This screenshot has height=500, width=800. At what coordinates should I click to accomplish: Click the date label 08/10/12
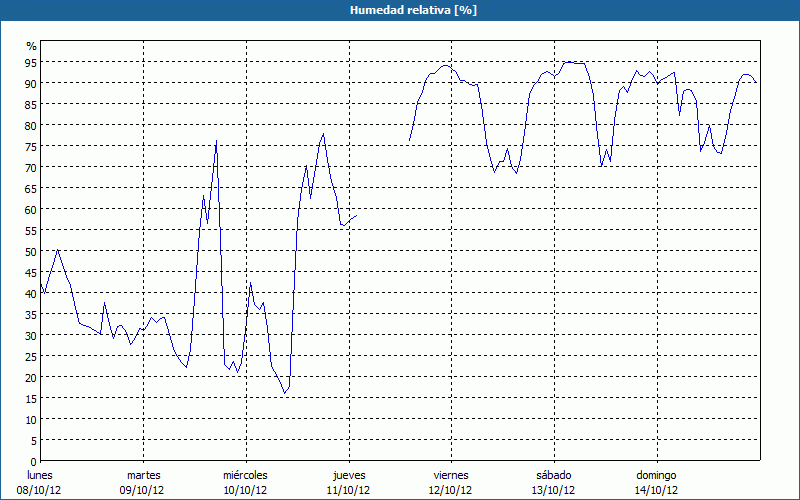tap(40, 490)
